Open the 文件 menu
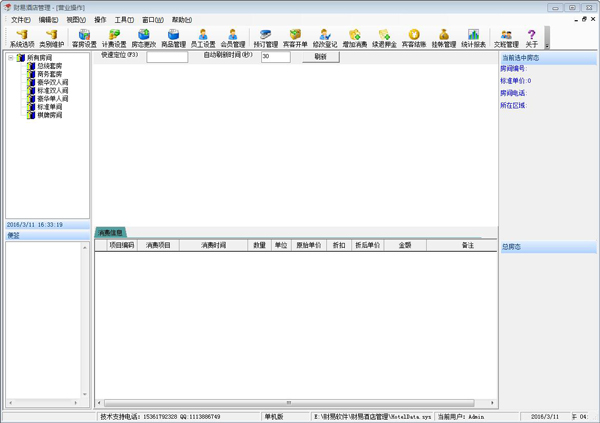600x423 pixels. tap(20, 20)
